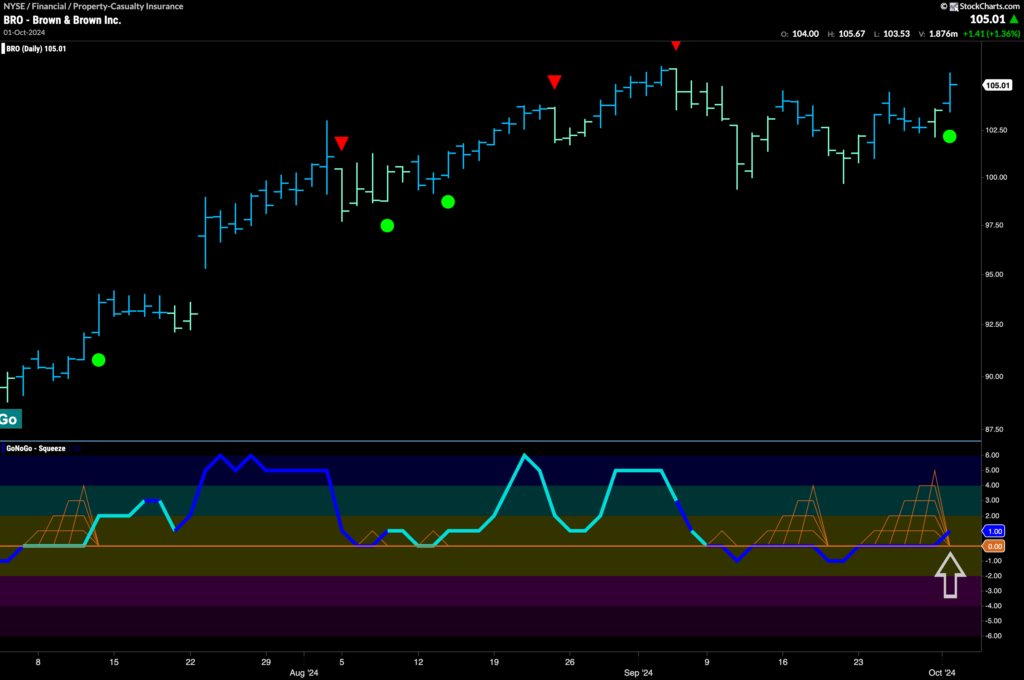Click the red countertrend arrow above September high
The width and height of the screenshot is (1024, 680).
pyautogui.click(x=676, y=45)
